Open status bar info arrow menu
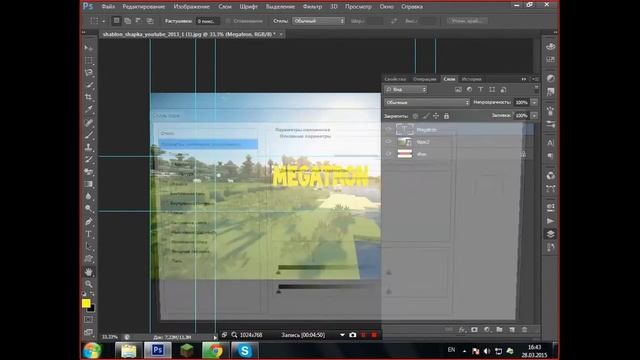 pos(215,337)
